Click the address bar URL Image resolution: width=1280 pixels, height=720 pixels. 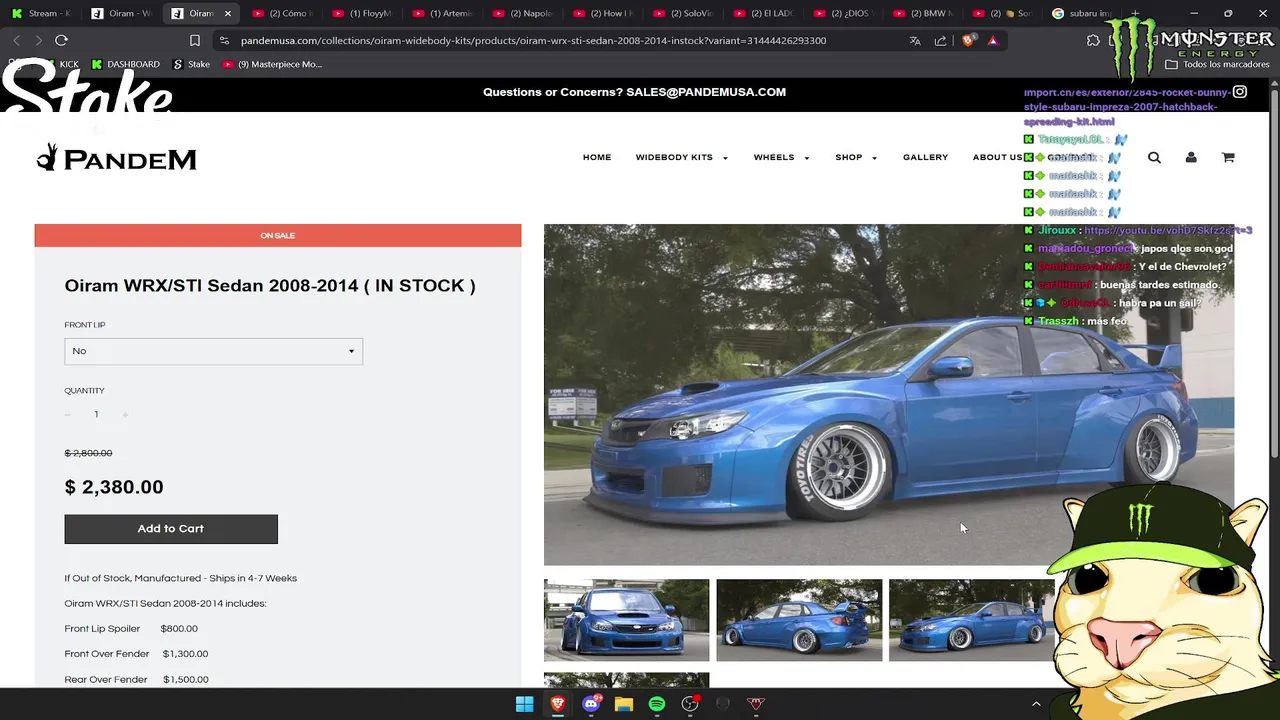point(533,41)
